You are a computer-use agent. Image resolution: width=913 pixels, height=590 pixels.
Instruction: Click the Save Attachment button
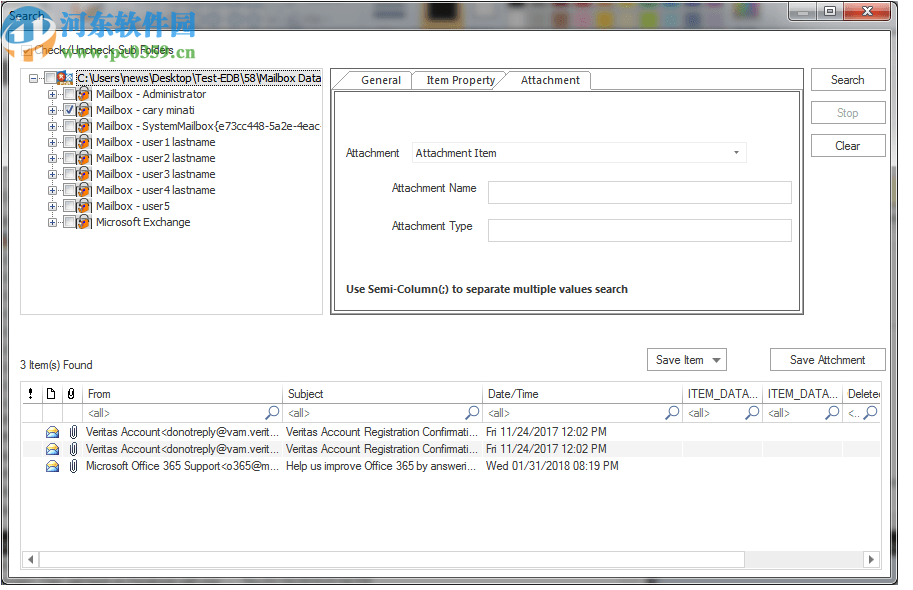coord(827,359)
